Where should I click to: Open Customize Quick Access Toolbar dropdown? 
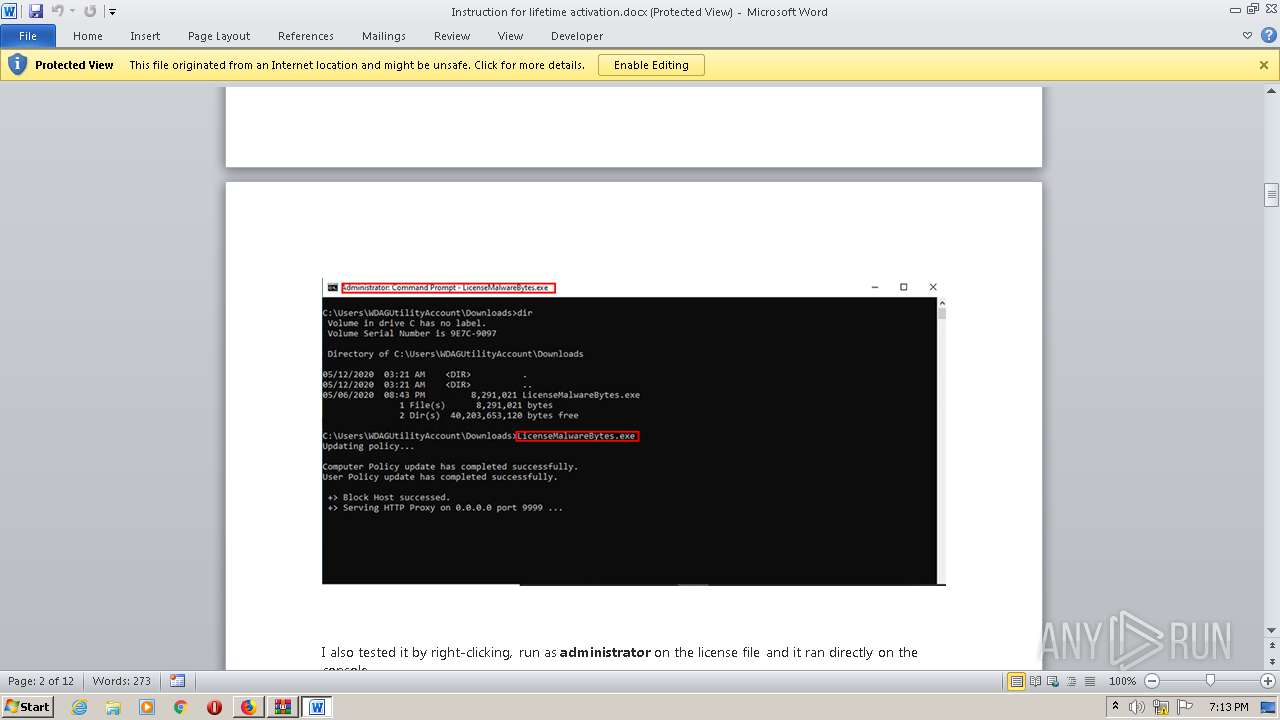point(112,12)
